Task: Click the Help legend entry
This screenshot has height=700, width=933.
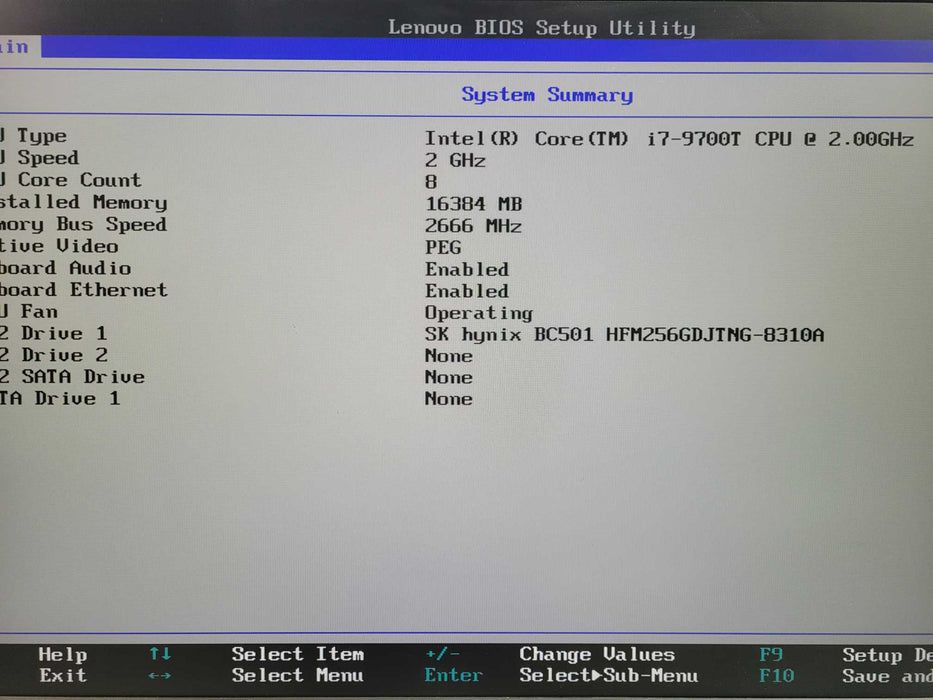Action: tap(63, 655)
